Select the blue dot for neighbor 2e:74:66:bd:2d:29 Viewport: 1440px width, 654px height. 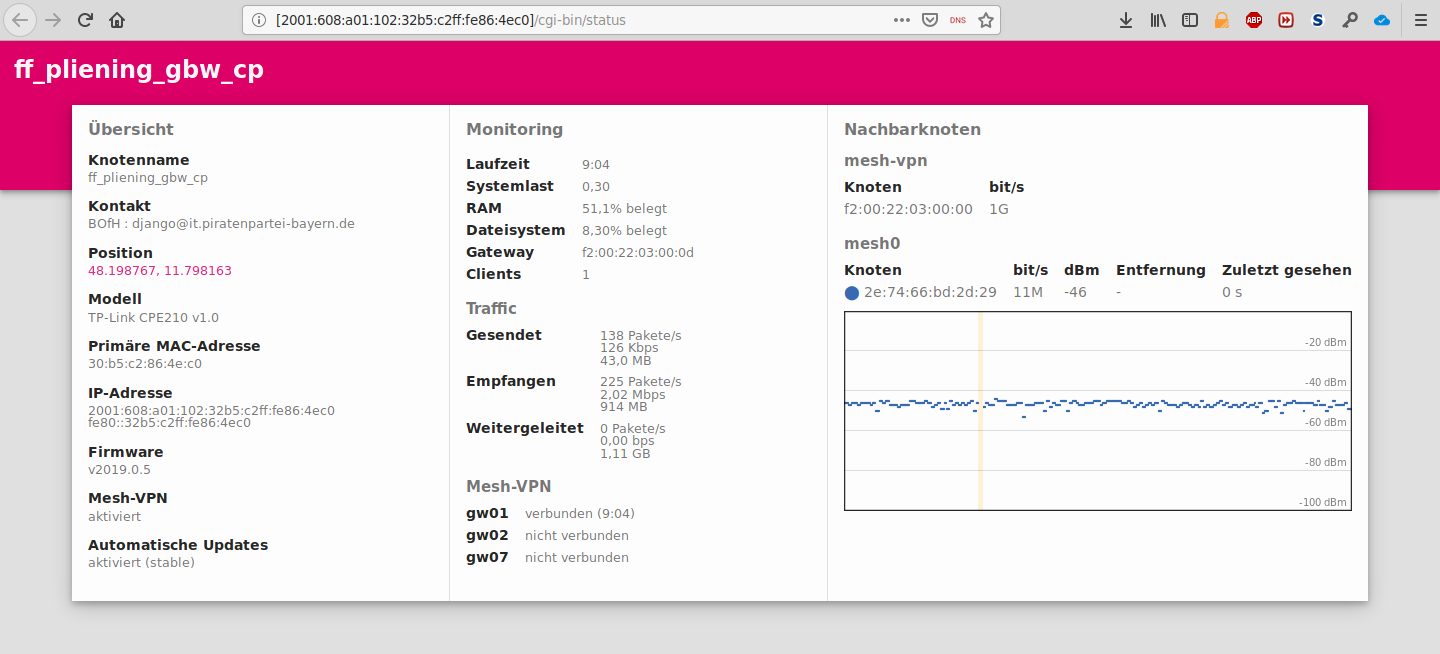click(x=852, y=293)
